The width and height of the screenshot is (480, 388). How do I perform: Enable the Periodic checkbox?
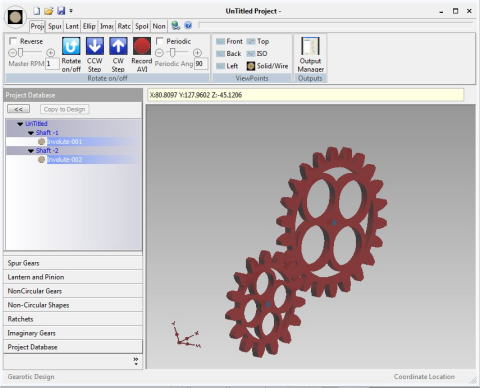pyautogui.click(x=160, y=41)
